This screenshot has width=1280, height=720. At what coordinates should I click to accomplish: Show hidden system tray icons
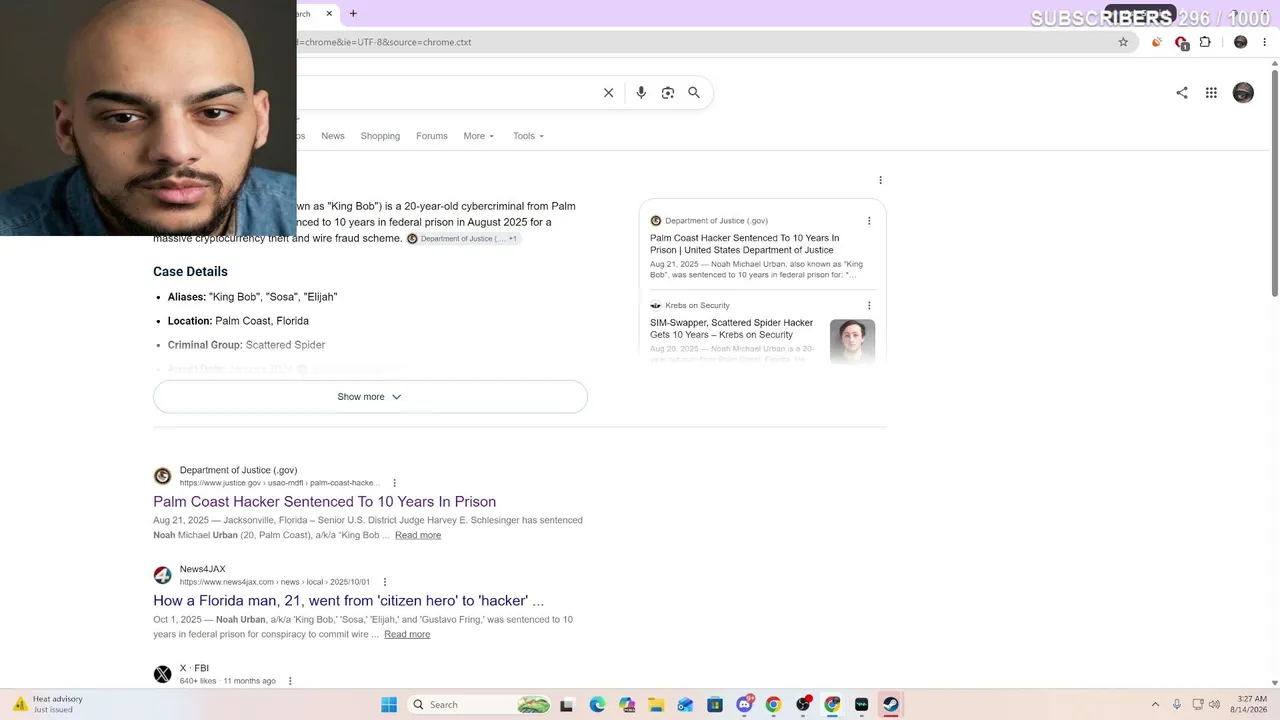coord(1155,705)
